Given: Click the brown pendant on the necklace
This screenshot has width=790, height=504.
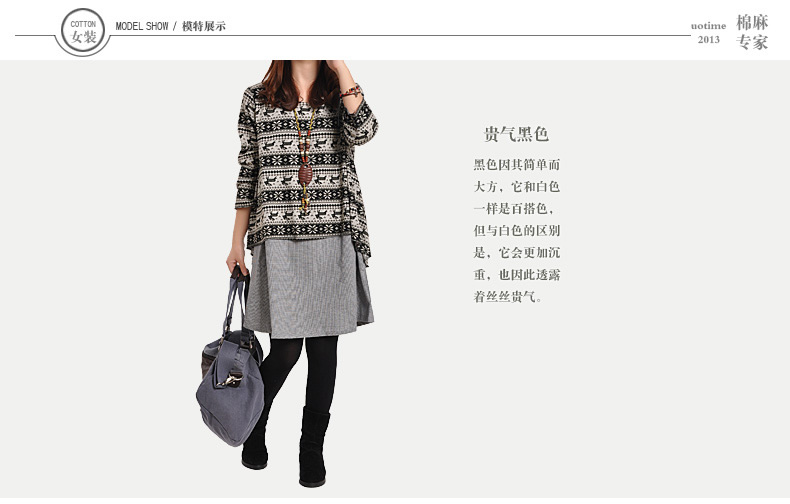Looking at the screenshot, I should click(305, 175).
